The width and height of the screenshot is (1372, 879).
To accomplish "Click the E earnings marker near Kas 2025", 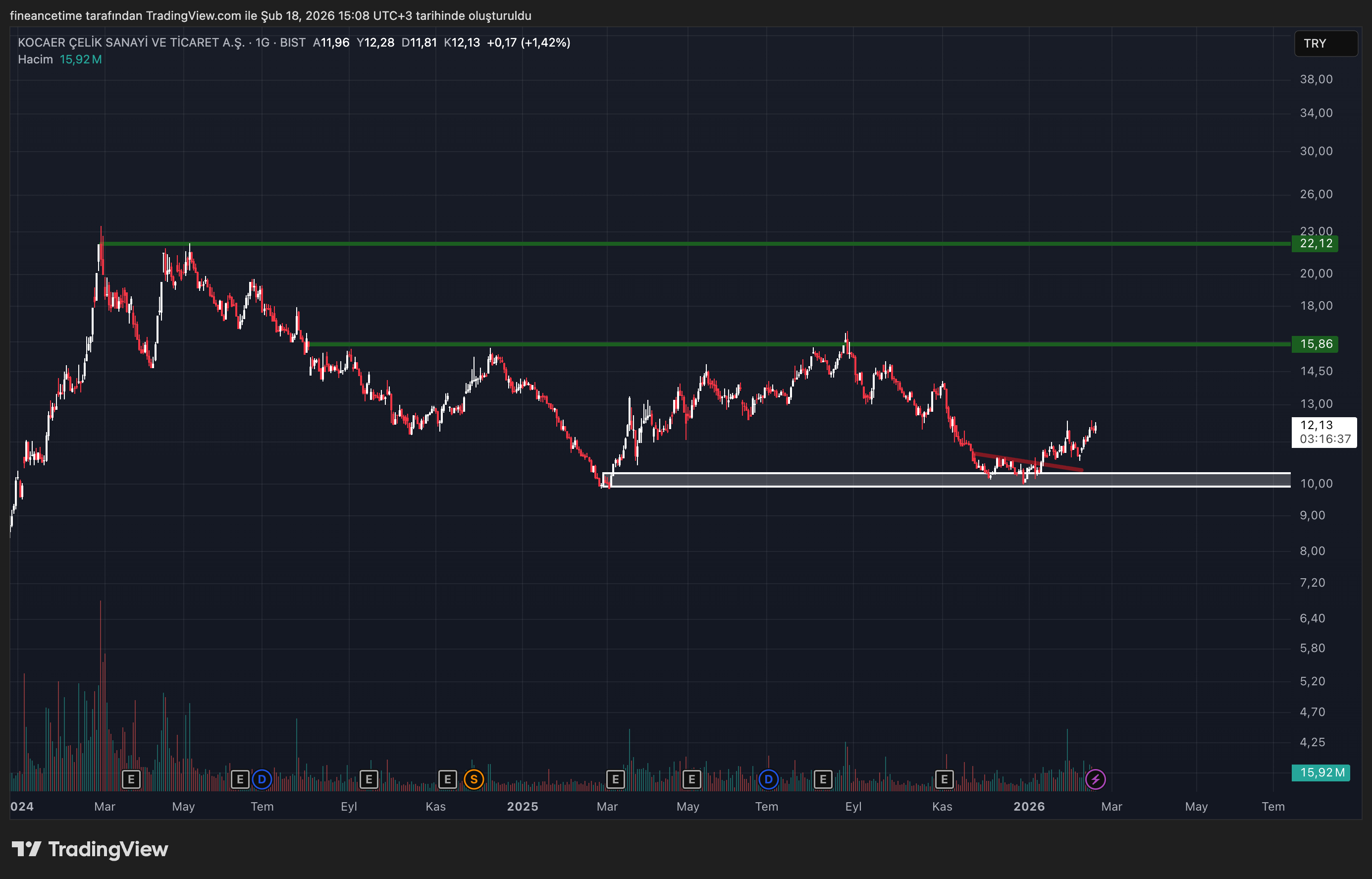I will tap(944, 779).
